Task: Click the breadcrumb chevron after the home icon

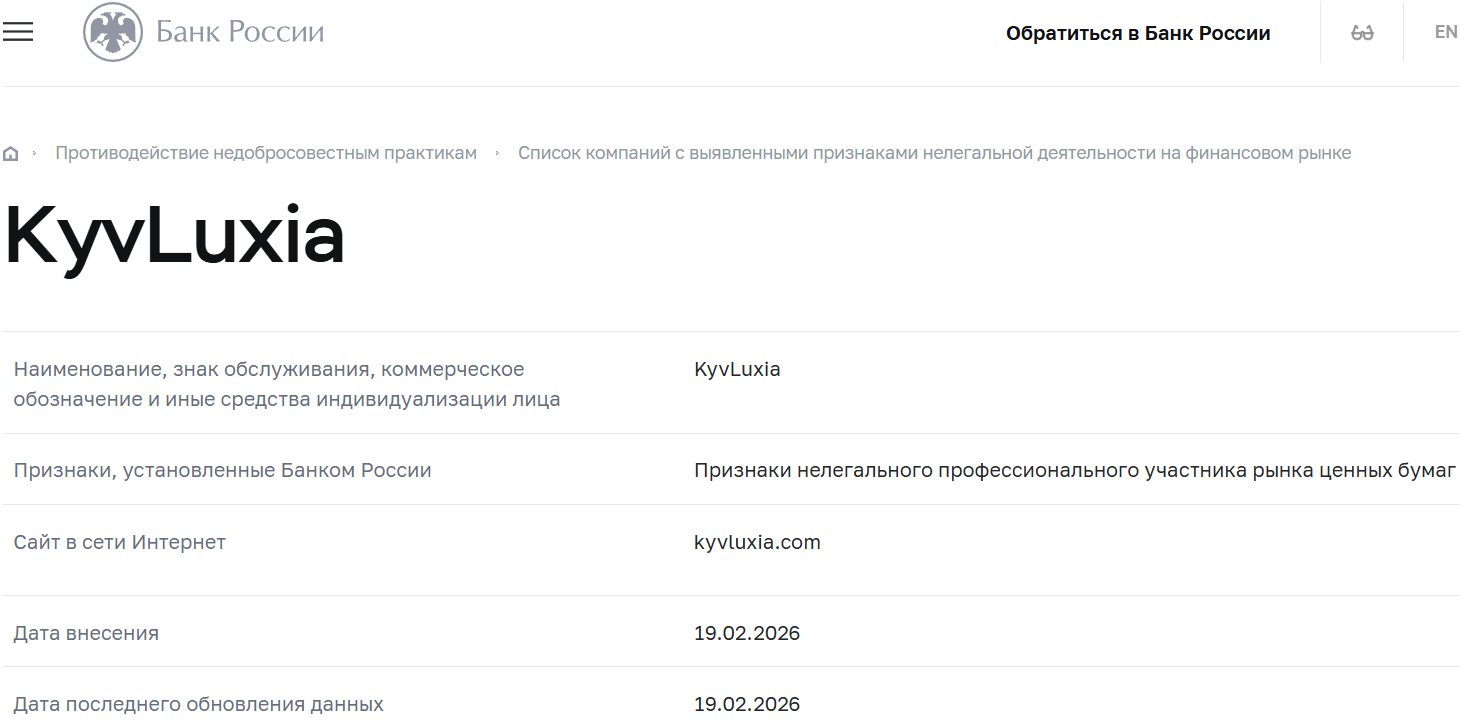Action: (x=33, y=152)
